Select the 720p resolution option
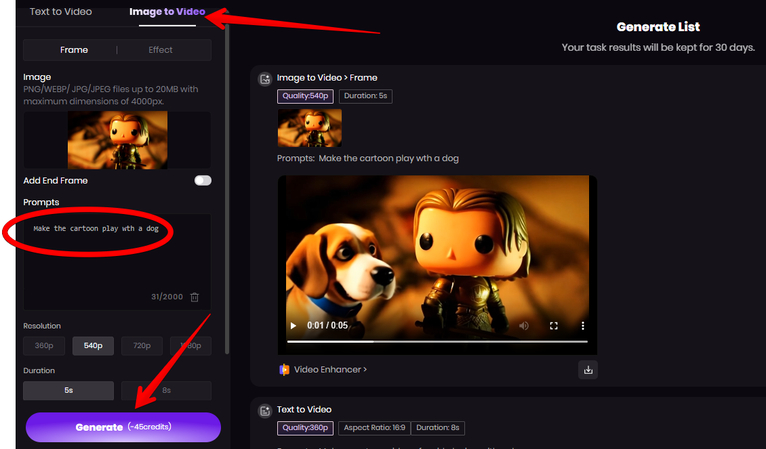766x449 pixels. point(141,346)
